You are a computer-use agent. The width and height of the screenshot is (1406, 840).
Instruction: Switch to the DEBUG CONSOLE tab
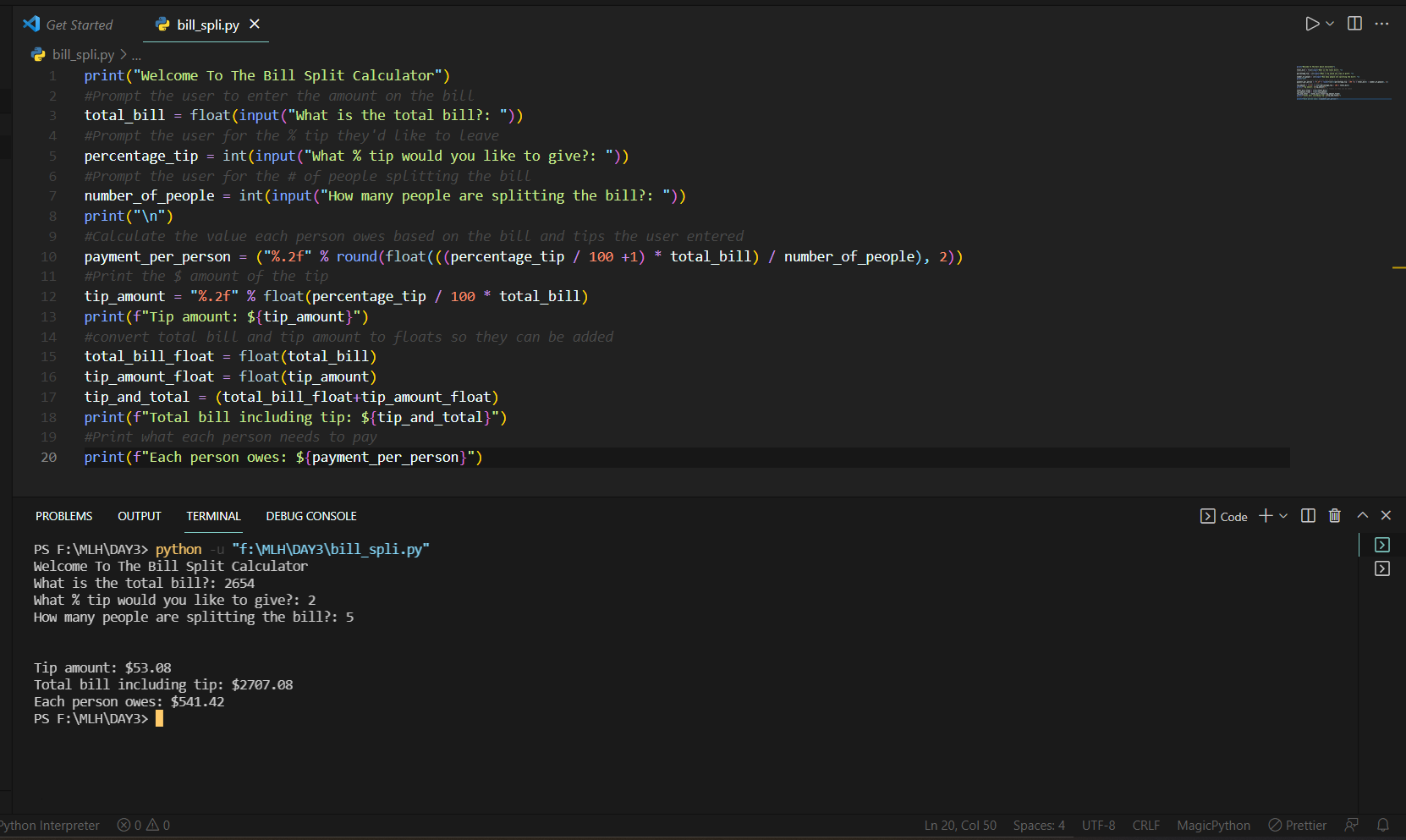310,516
